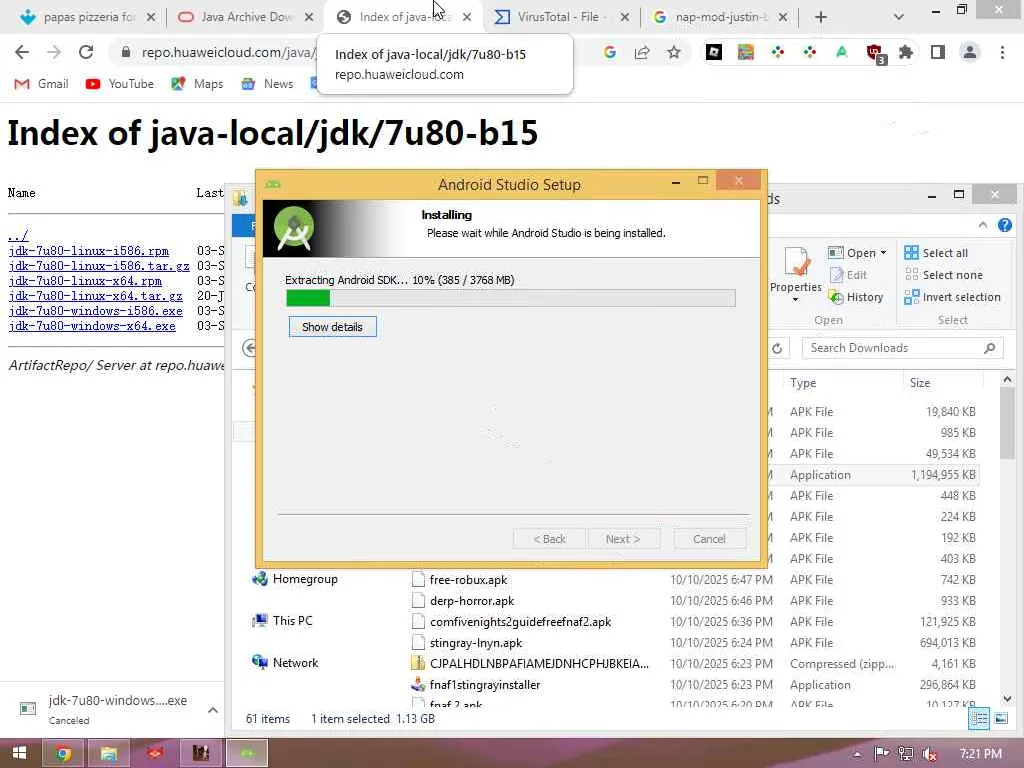Open Explorer help question mark

tap(1005, 225)
